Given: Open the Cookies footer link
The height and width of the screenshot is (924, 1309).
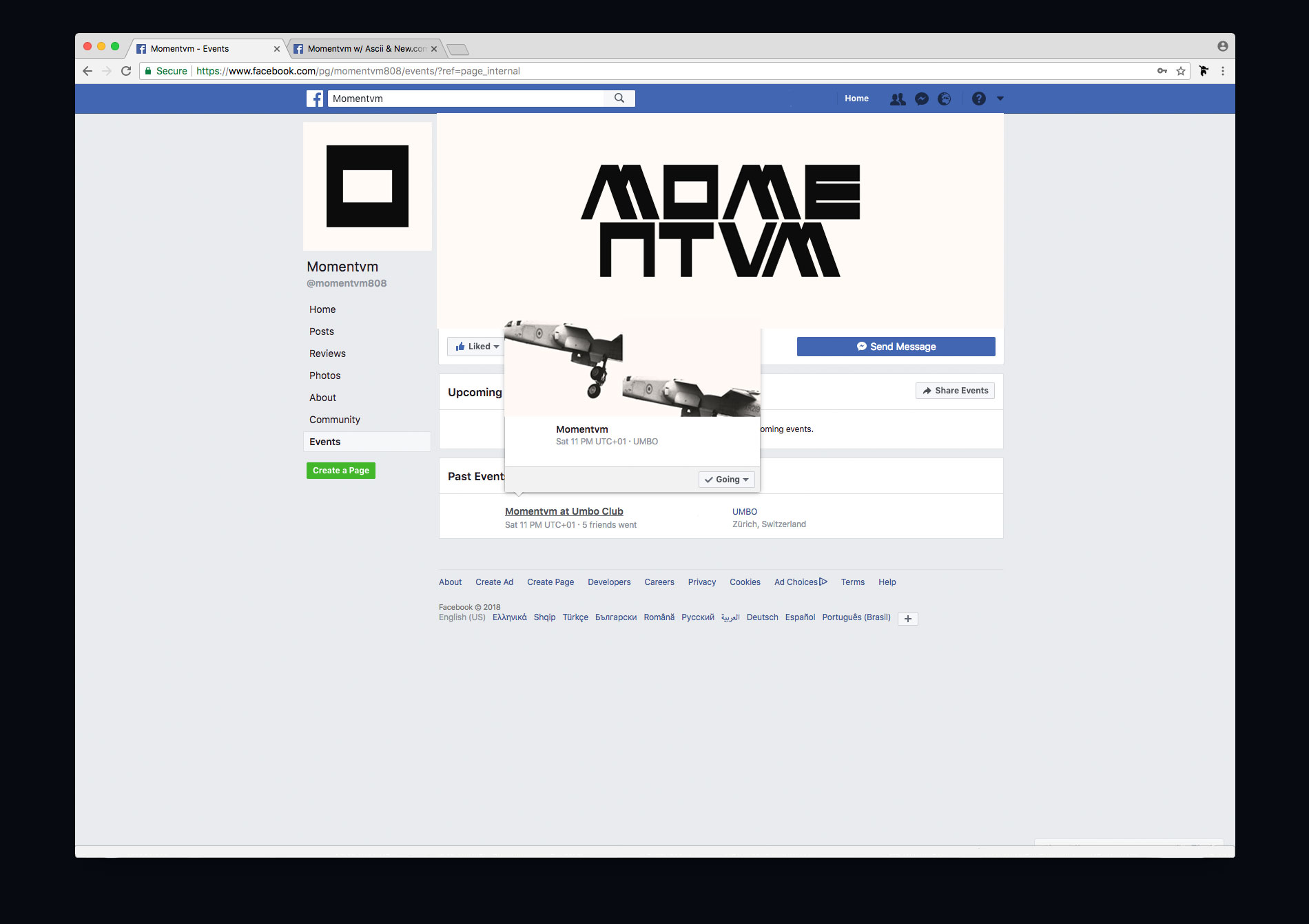Looking at the screenshot, I should pos(745,582).
